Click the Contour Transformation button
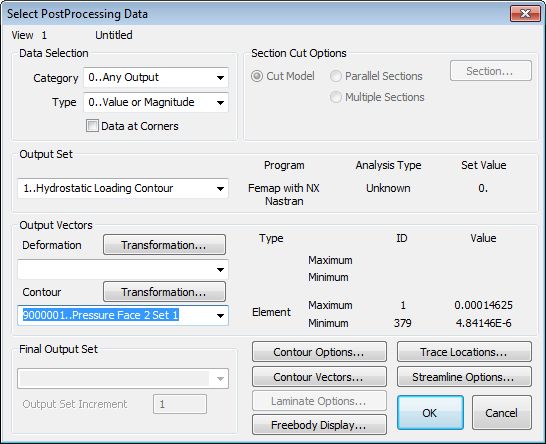 [x=164, y=291]
